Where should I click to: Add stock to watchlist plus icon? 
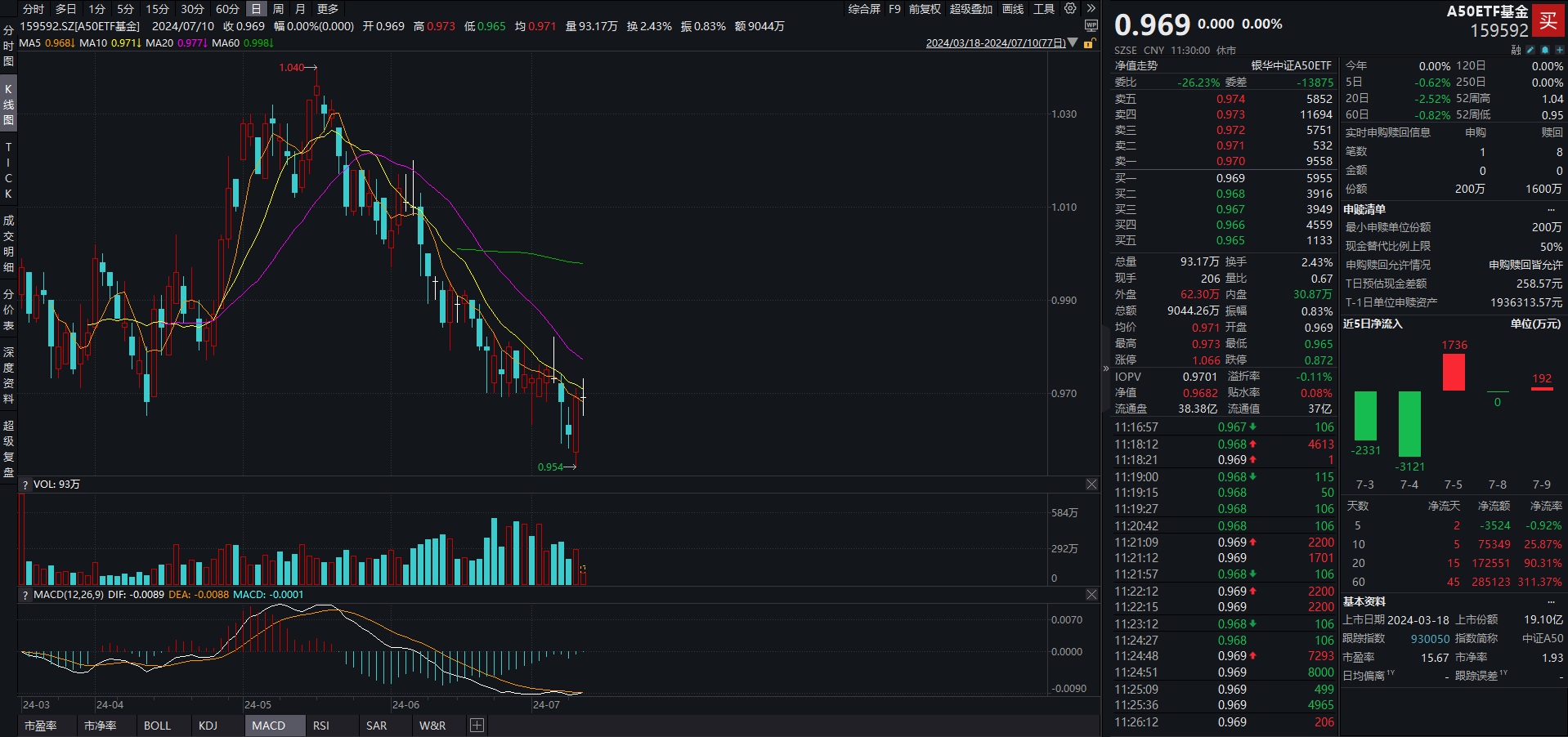1559,50
